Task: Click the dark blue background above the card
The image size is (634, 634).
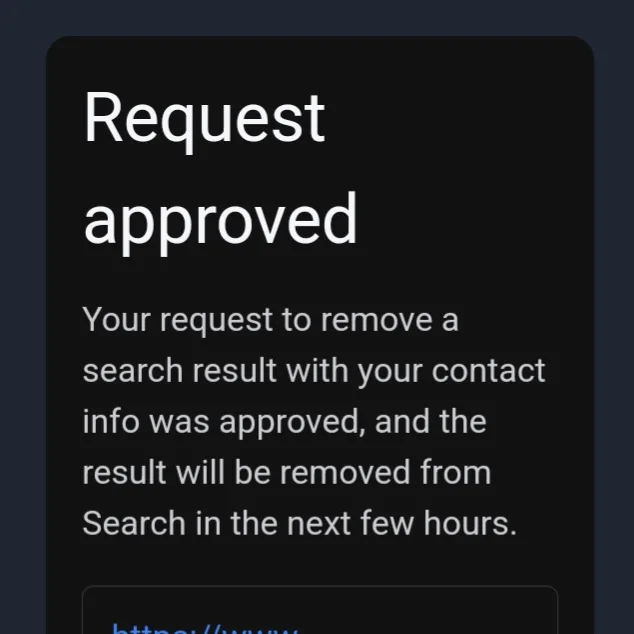Action: point(317,17)
